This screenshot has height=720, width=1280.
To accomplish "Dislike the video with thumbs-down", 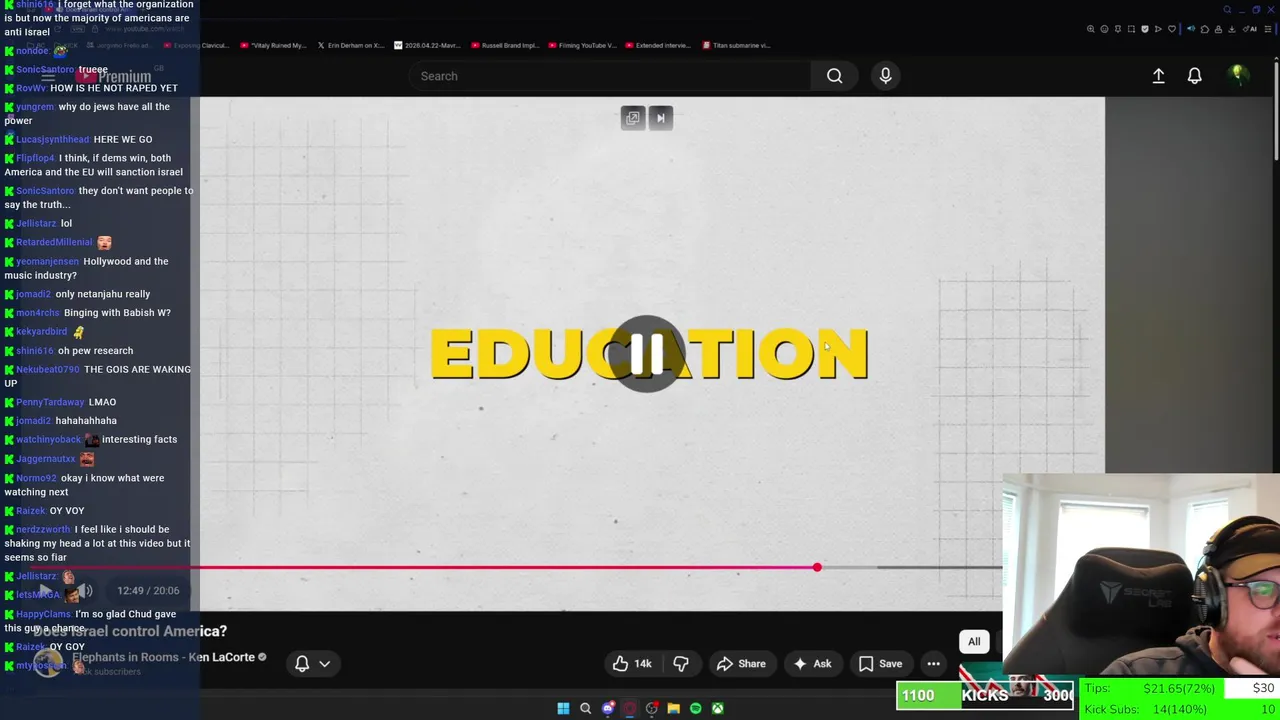I will pyautogui.click(x=681, y=664).
